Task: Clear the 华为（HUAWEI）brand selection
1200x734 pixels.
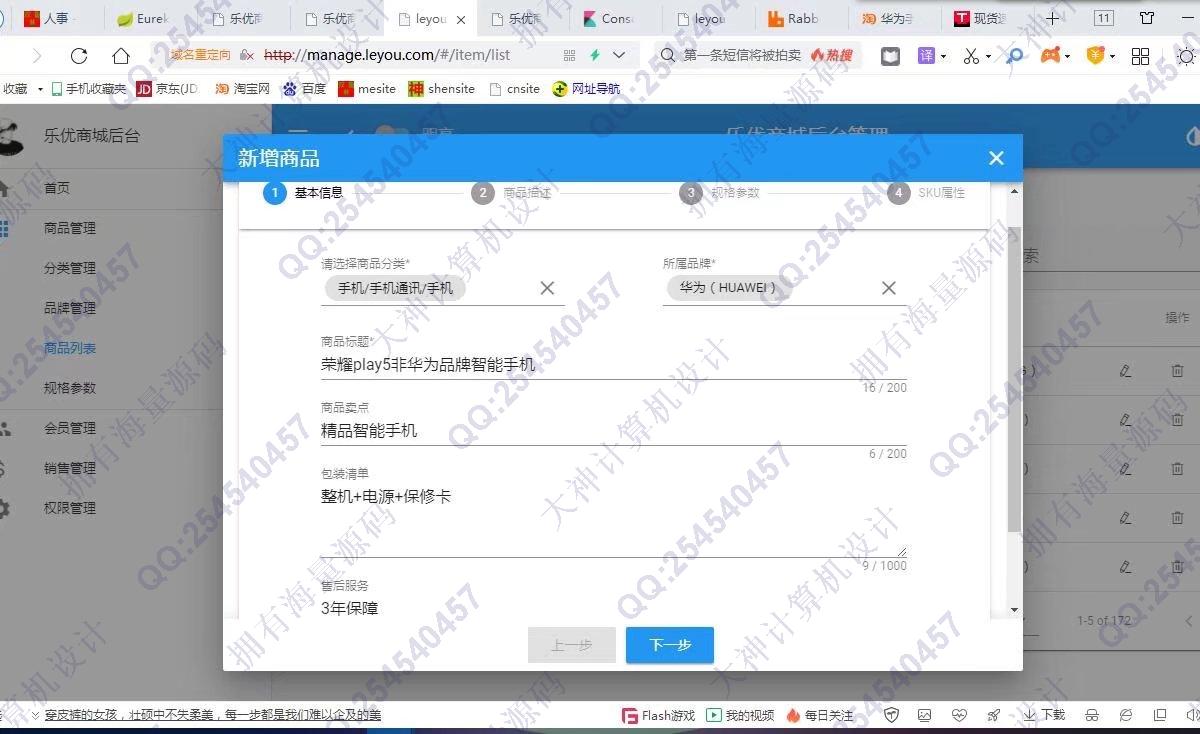Action: pyautogui.click(x=888, y=288)
